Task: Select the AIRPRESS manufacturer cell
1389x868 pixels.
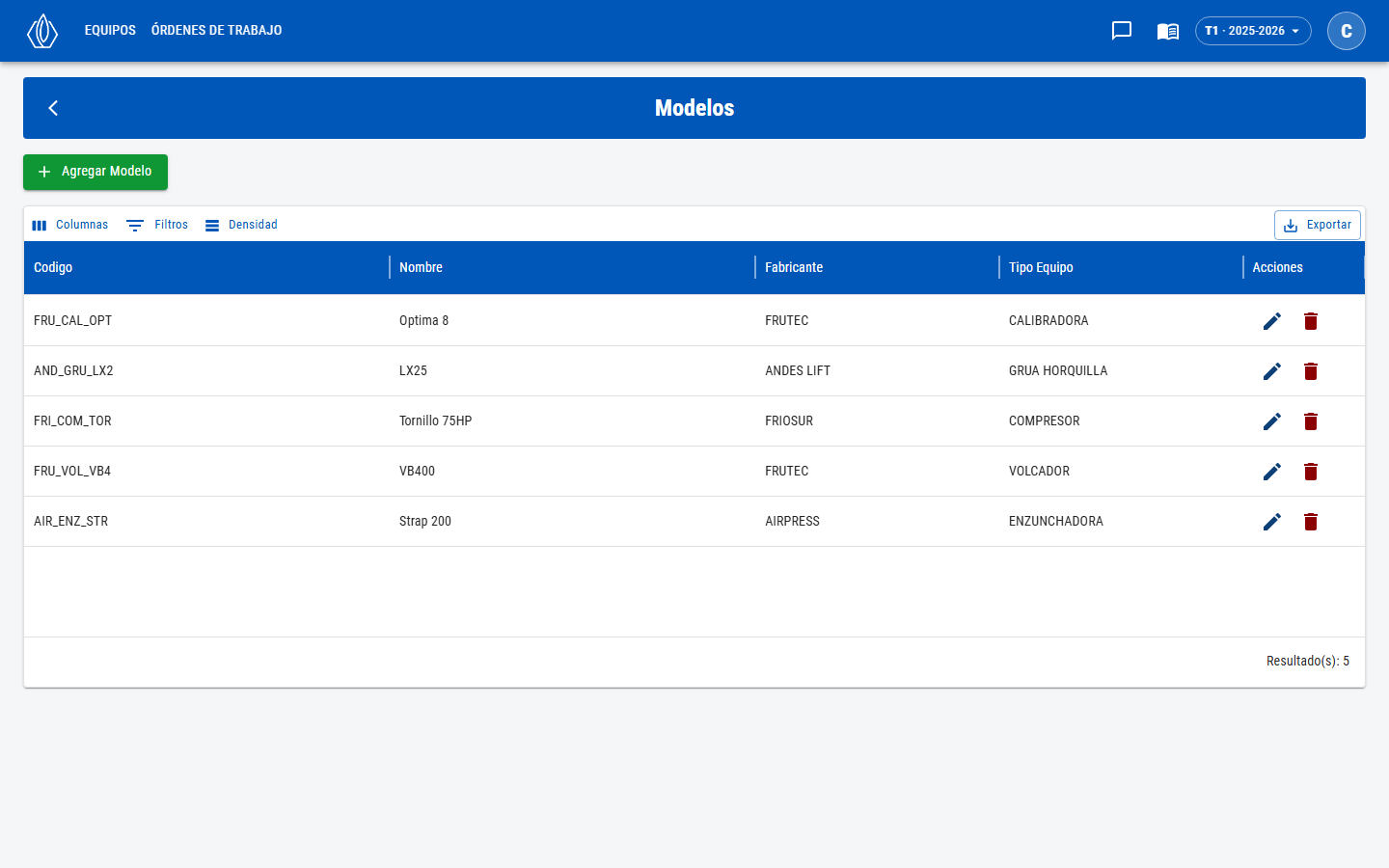Action: click(x=877, y=522)
